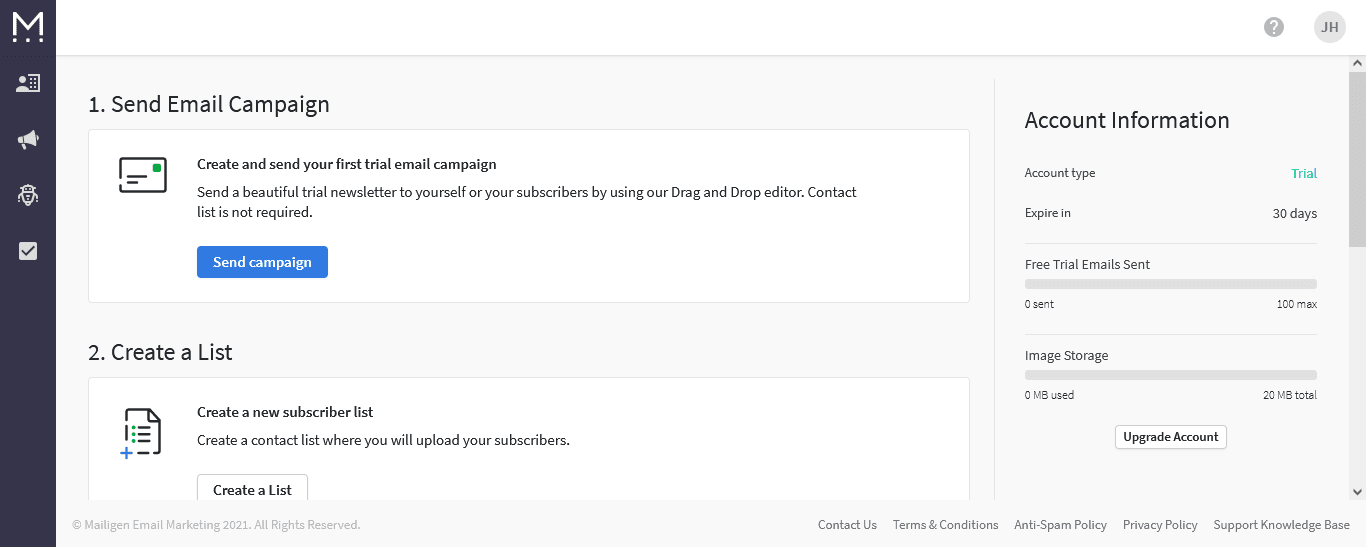Click the email campaign envelope icon

142,175
